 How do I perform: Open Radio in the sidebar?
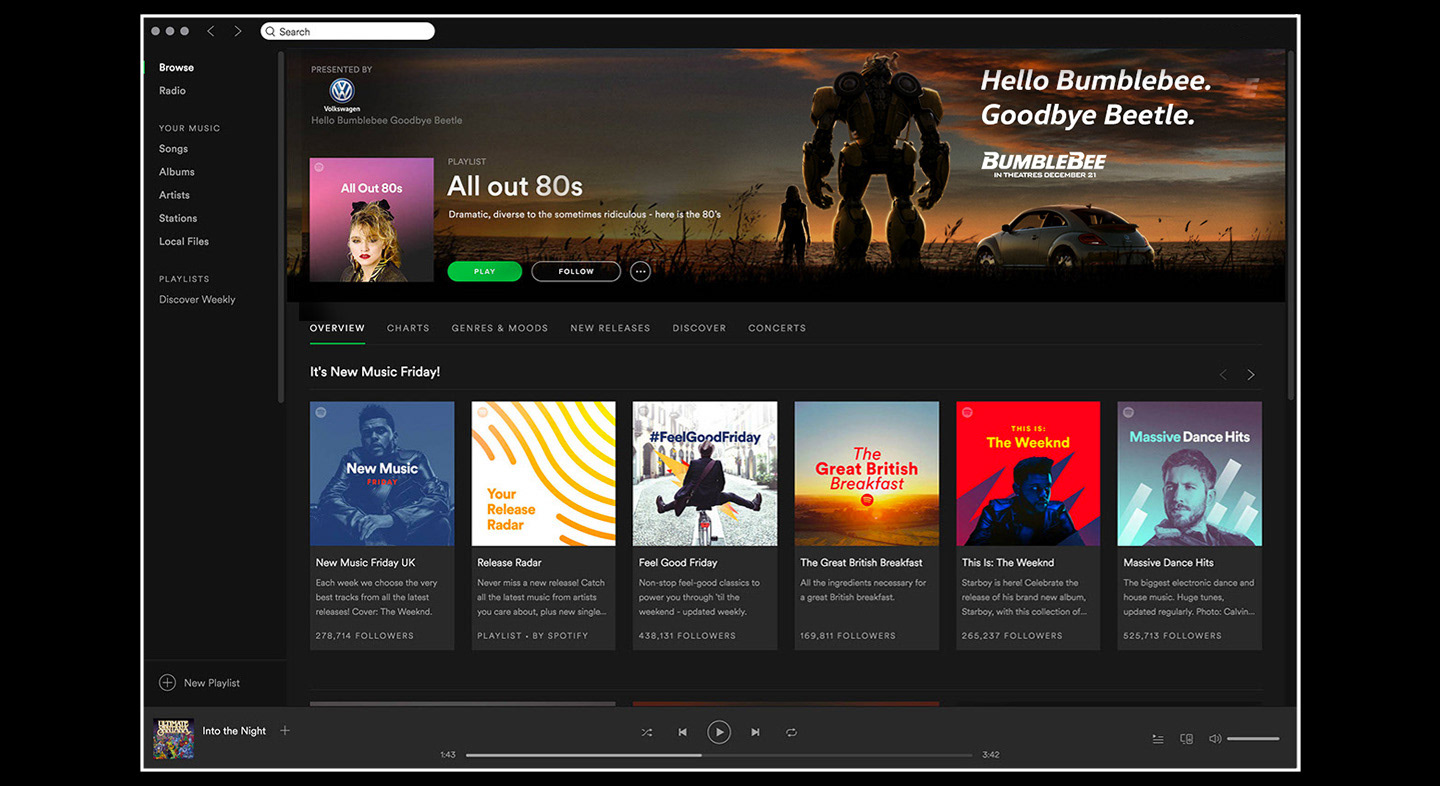(172, 90)
